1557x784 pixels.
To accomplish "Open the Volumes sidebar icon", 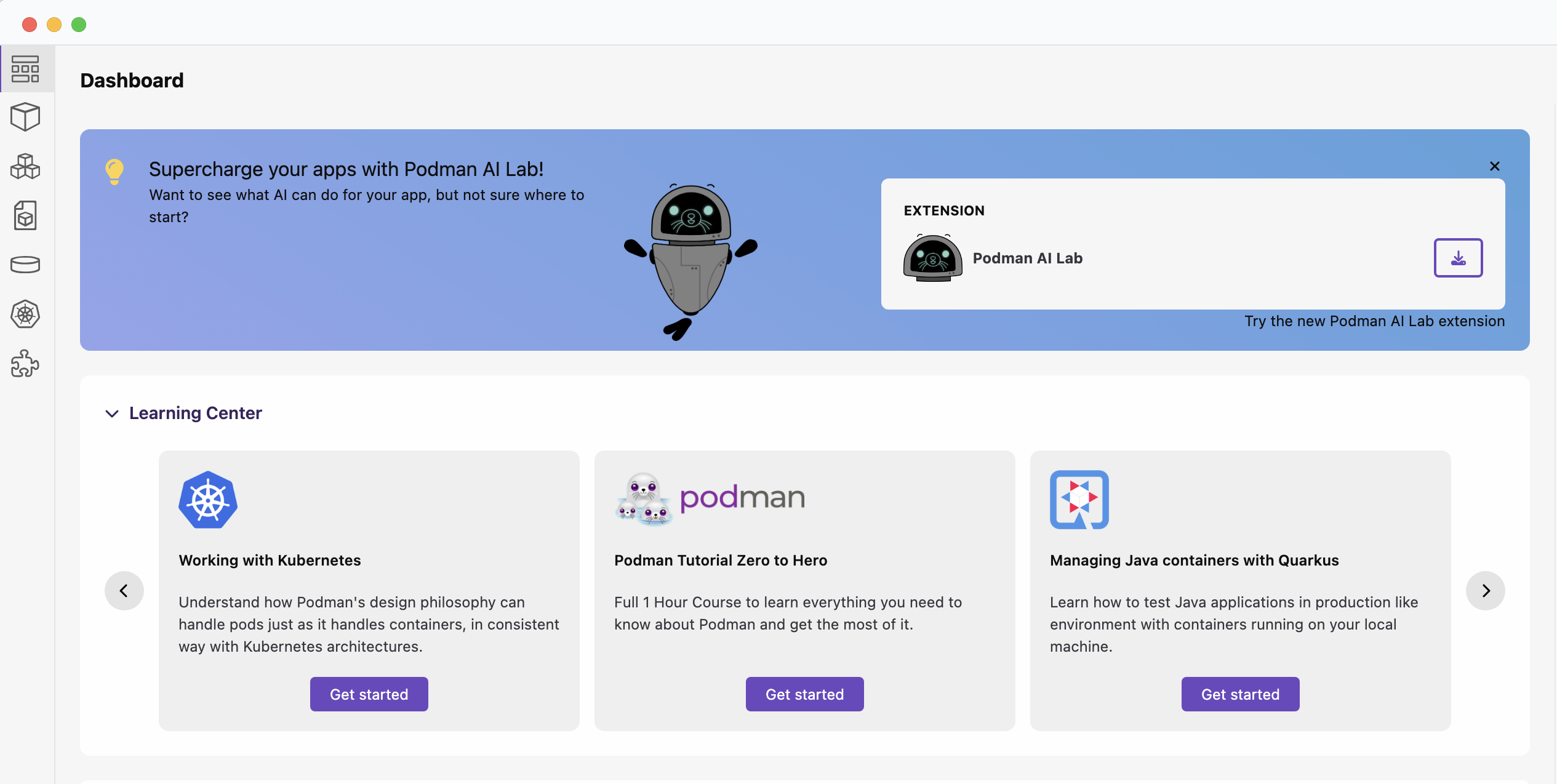I will point(25,265).
